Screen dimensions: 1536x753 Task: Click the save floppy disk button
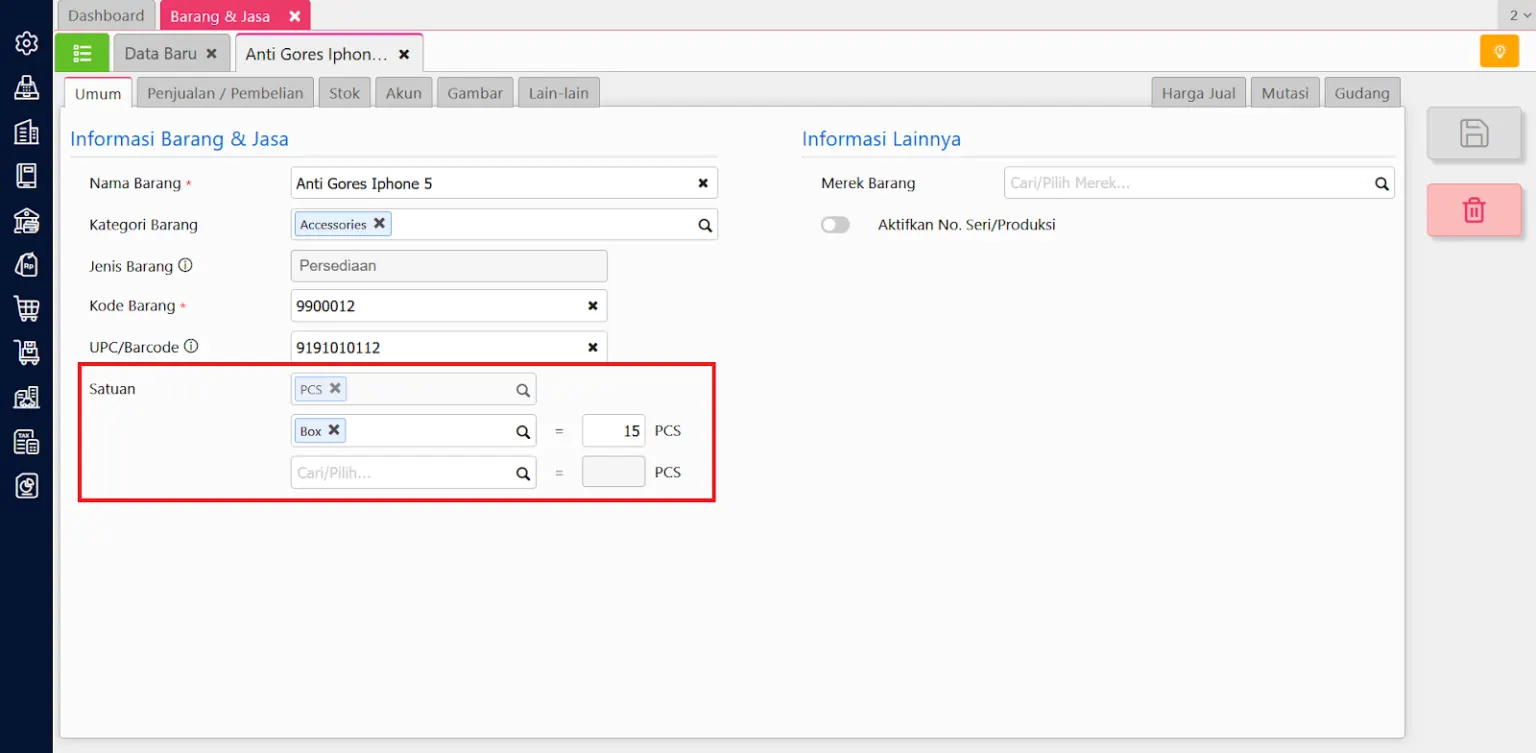[1474, 133]
